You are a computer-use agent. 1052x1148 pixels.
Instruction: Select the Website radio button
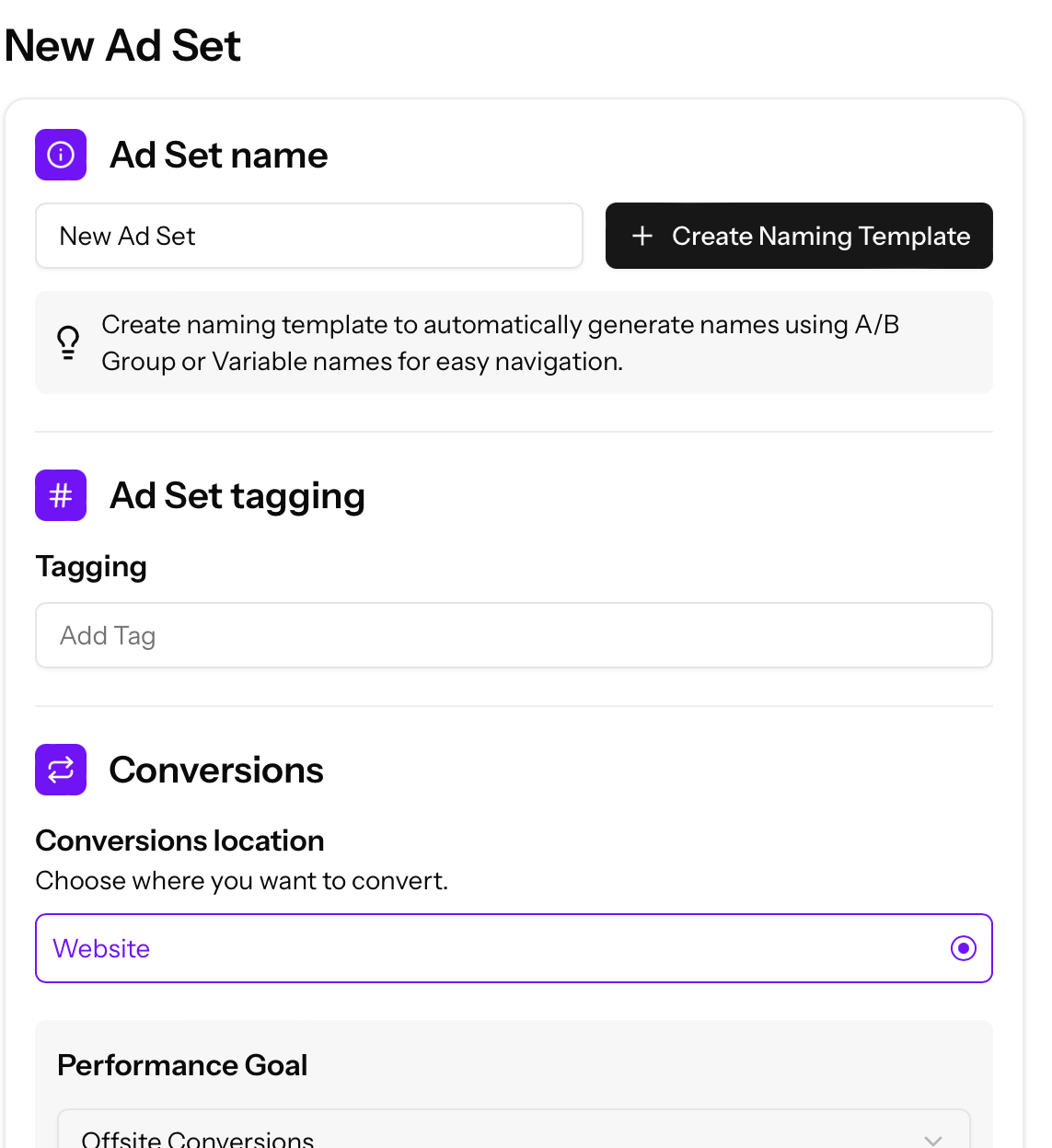pos(963,948)
